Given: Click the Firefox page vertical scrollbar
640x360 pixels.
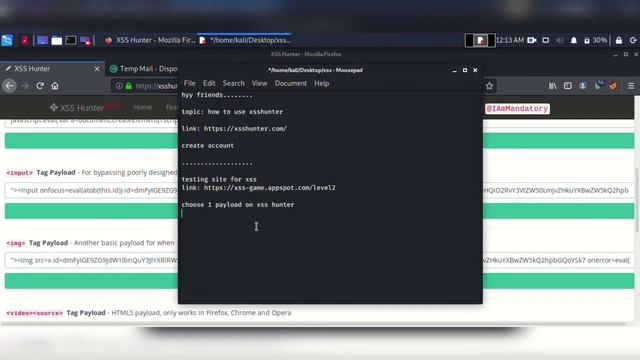Looking at the screenshot, I should [637, 200].
